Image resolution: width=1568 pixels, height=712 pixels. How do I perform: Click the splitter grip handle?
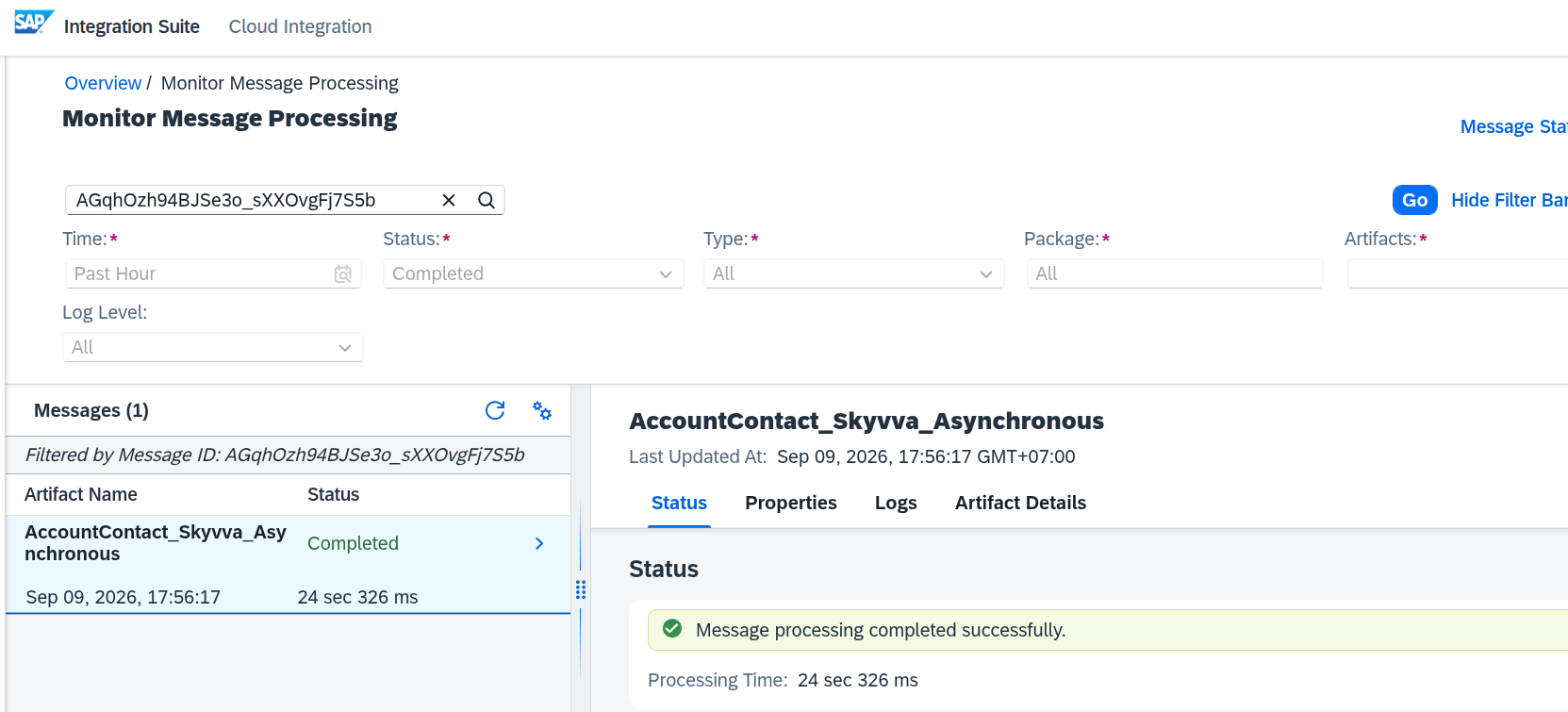click(x=581, y=589)
